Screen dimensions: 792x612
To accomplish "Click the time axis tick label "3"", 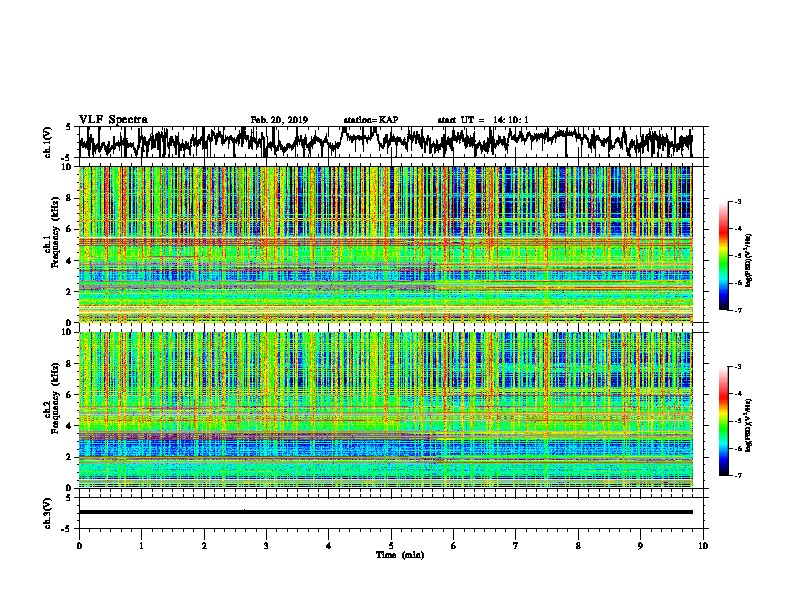I will click(x=266, y=546).
